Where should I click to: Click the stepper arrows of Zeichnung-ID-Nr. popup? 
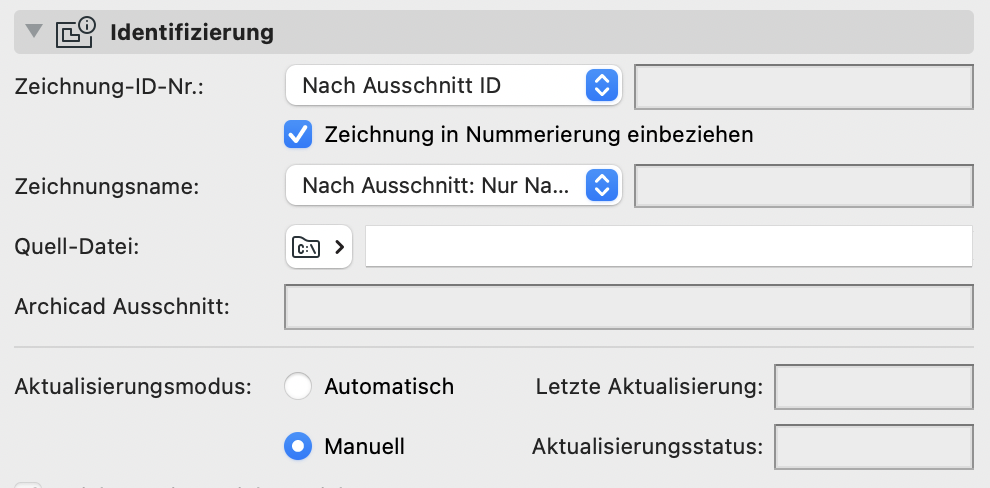tap(602, 85)
